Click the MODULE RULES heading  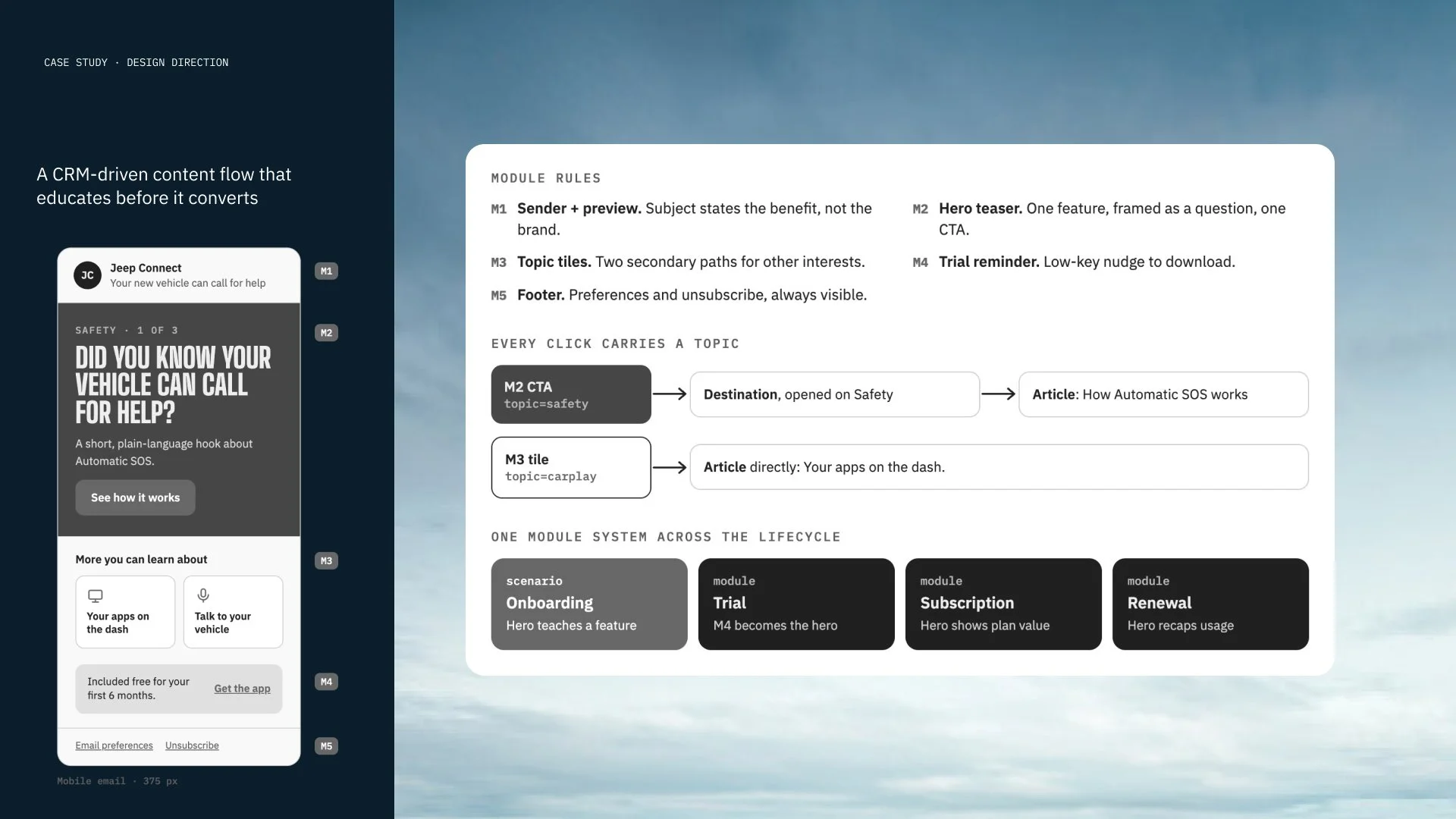coord(546,178)
